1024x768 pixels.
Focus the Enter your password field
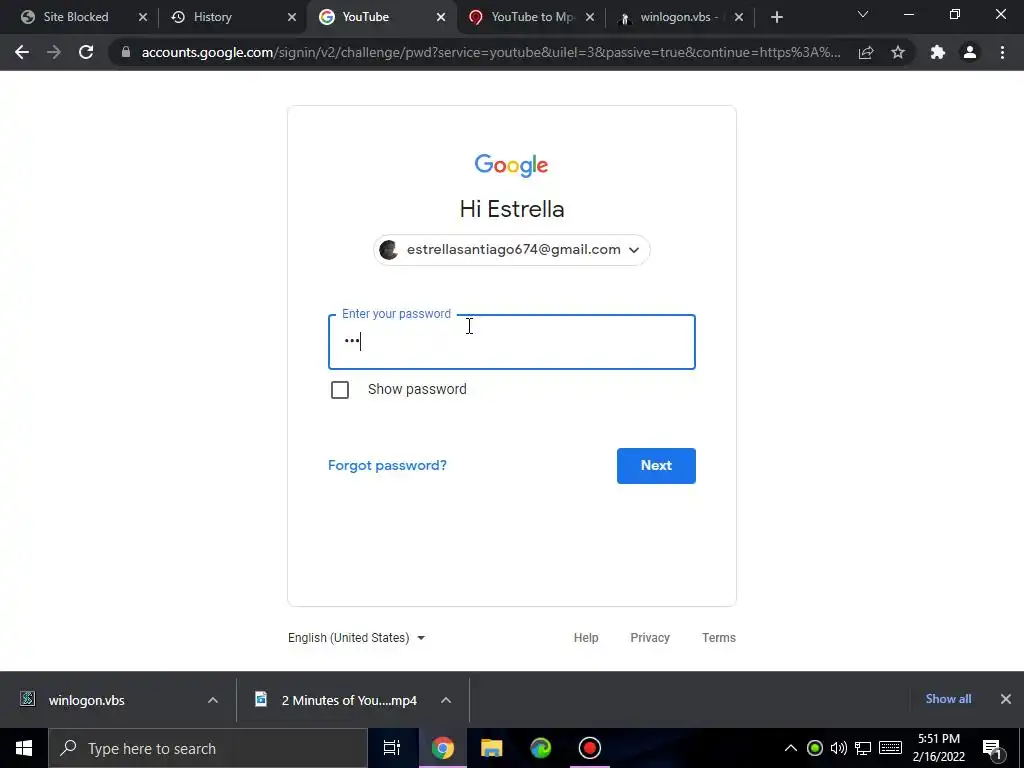point(511,342)
